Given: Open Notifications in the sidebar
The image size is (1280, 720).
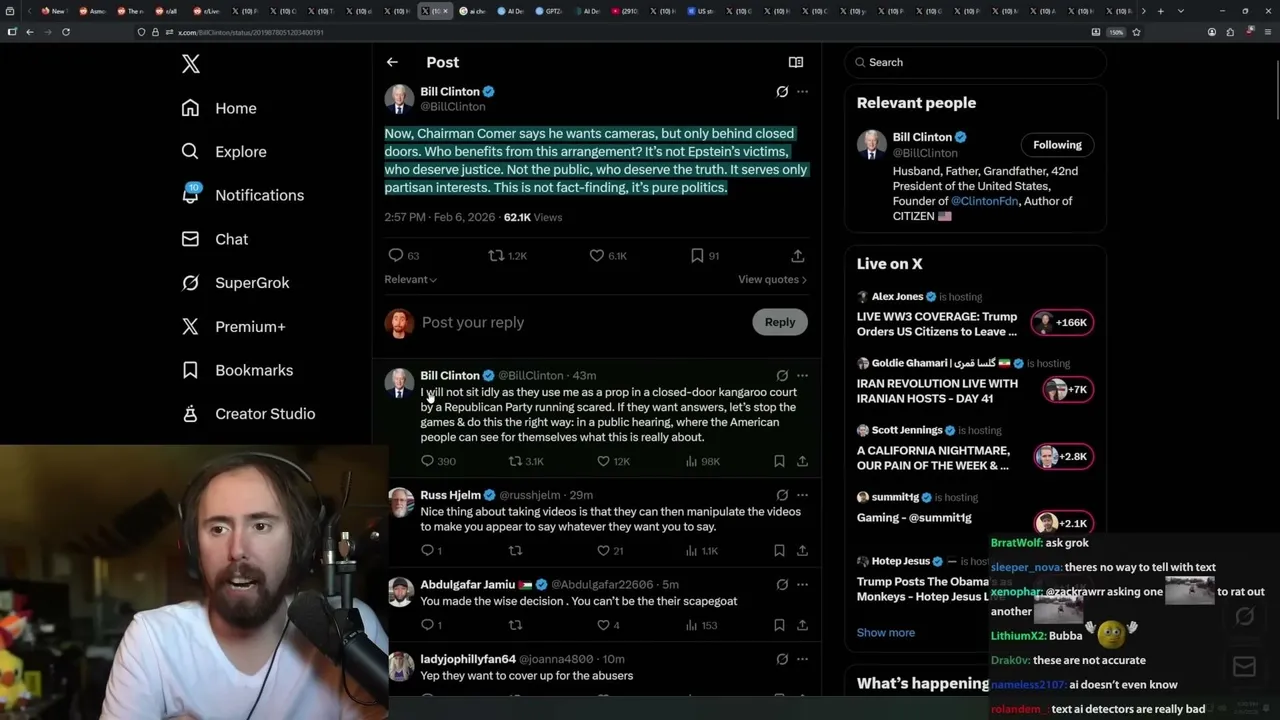Looking at the screenshot, I should tap(243, 195).
